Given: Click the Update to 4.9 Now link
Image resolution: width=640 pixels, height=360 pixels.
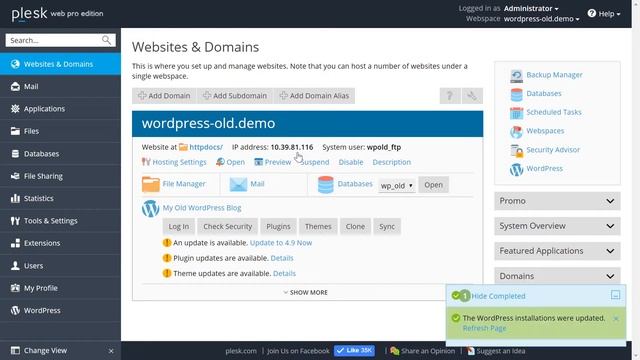Looking at the screenshot, I should pos(281,243).
